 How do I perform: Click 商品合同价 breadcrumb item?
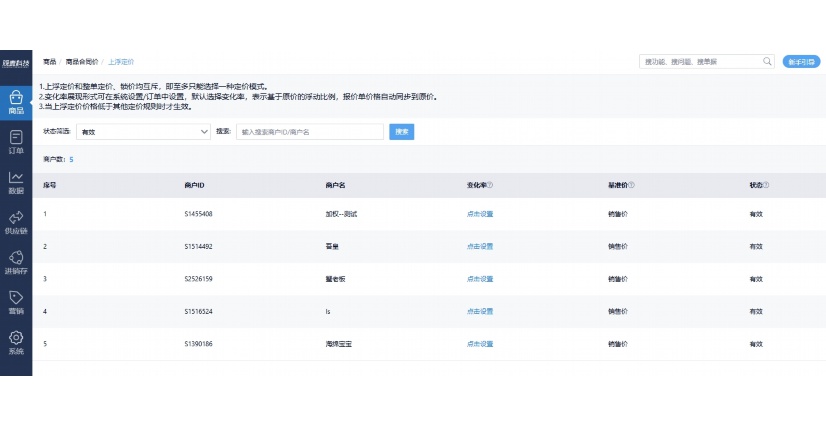[82, 62]
